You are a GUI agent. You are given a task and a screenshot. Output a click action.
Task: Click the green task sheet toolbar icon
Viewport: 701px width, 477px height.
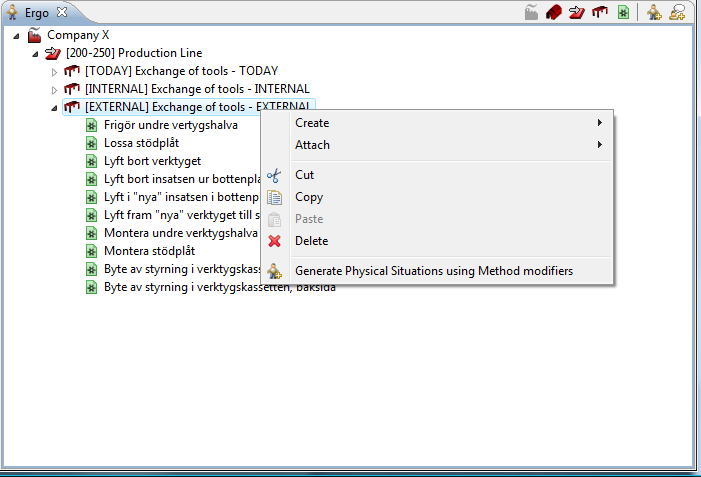(622, 12)
